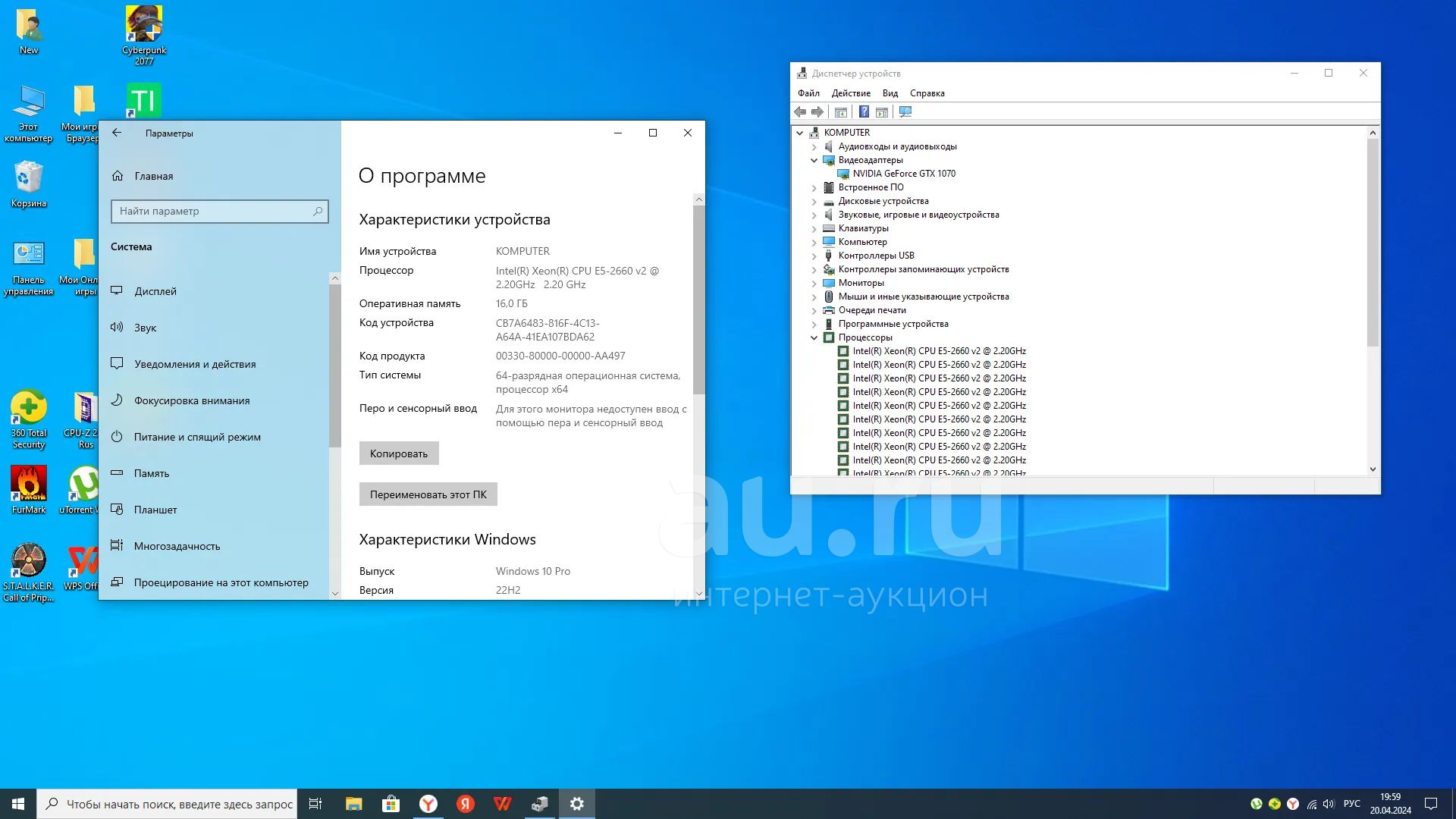This screenshot has width=1456, height=819.
Task: Click Переименовать этот ПК button
Action: pyautogui.click(x=428, y=494)
